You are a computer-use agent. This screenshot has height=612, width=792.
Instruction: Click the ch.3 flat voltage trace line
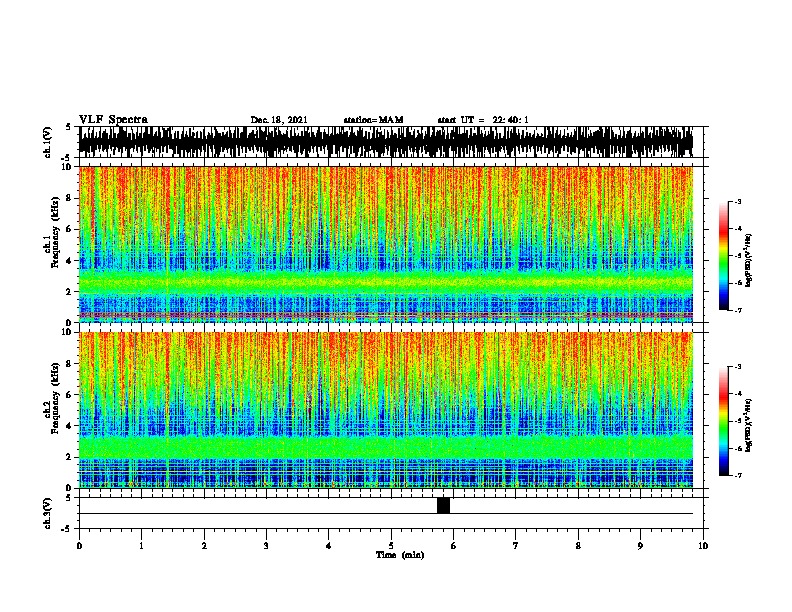point(386,514)
